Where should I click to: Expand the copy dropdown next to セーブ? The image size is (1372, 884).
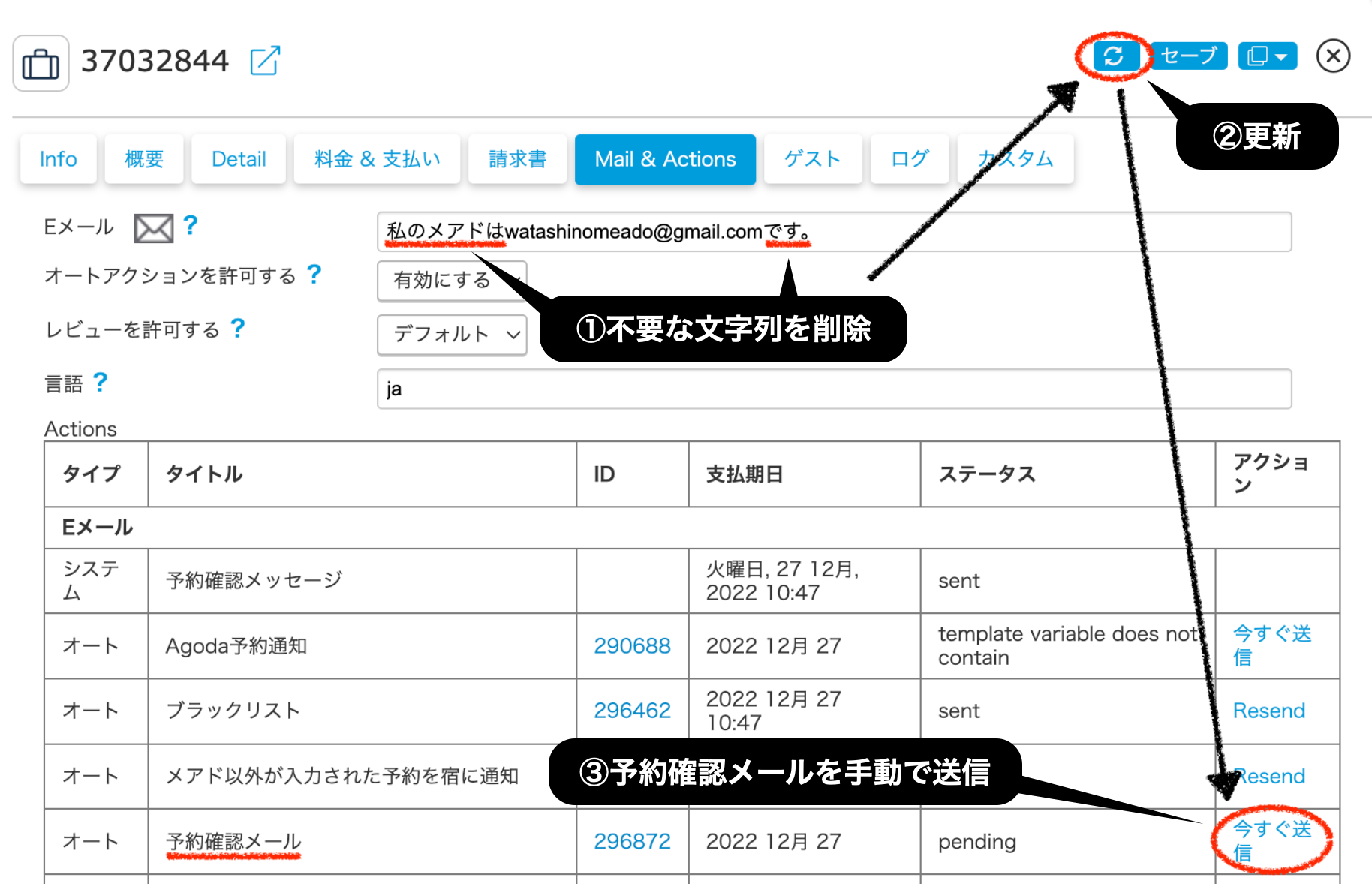point(1267,56)
